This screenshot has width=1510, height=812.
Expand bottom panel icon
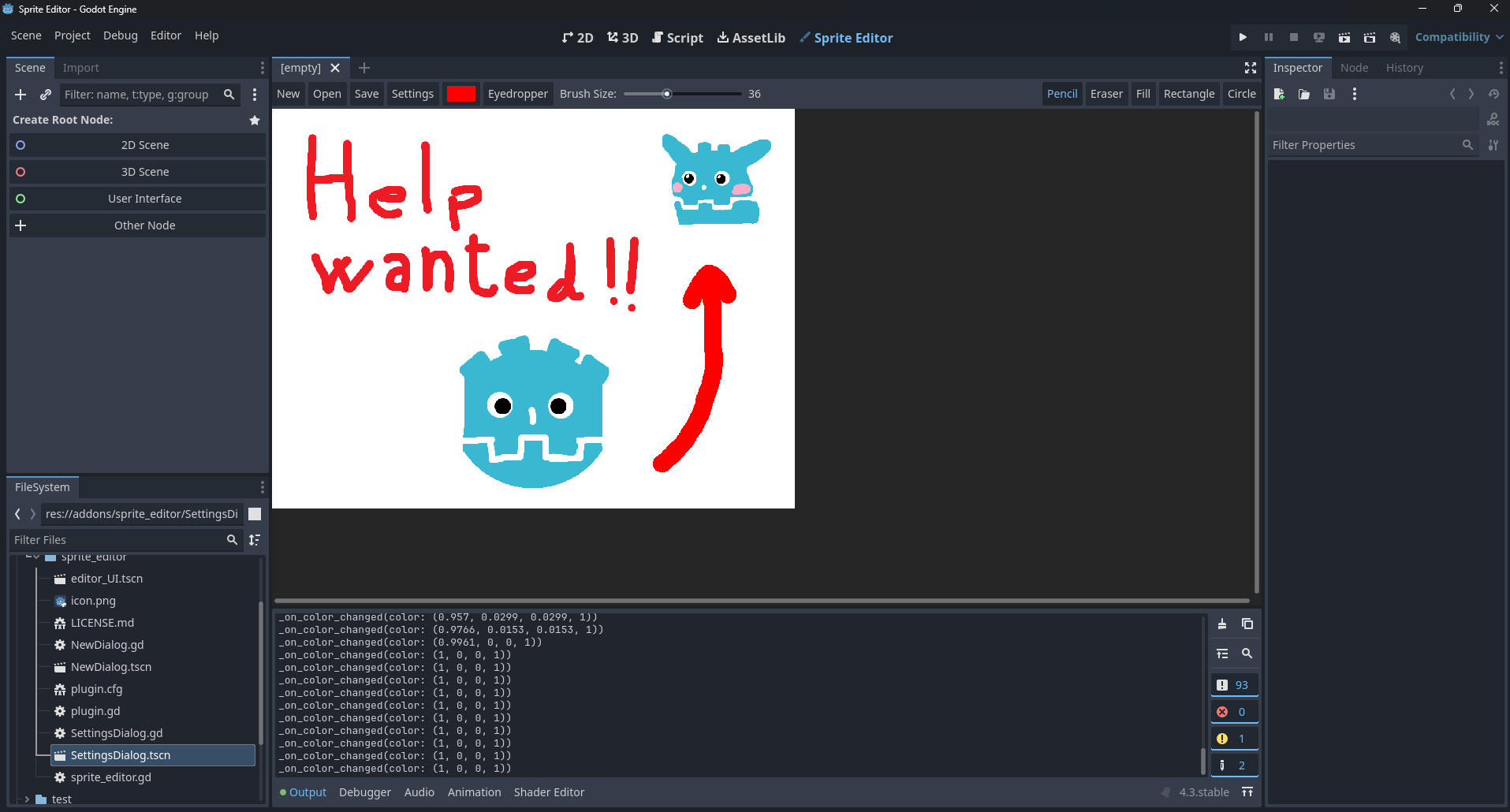[x=1247, y=792]
